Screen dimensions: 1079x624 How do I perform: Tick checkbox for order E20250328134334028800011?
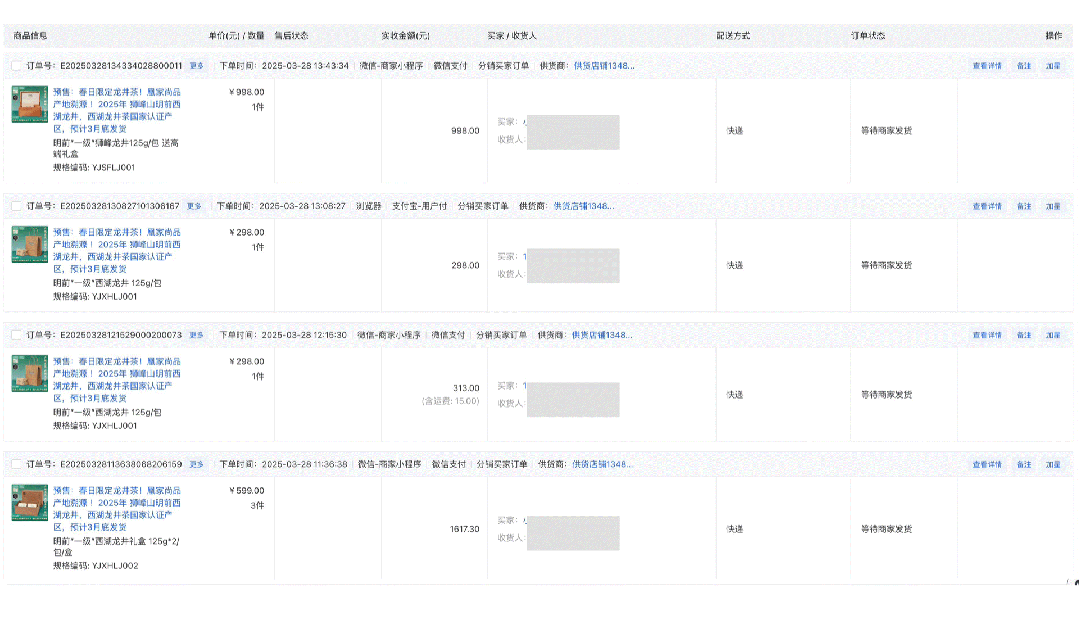coord(16,66)
